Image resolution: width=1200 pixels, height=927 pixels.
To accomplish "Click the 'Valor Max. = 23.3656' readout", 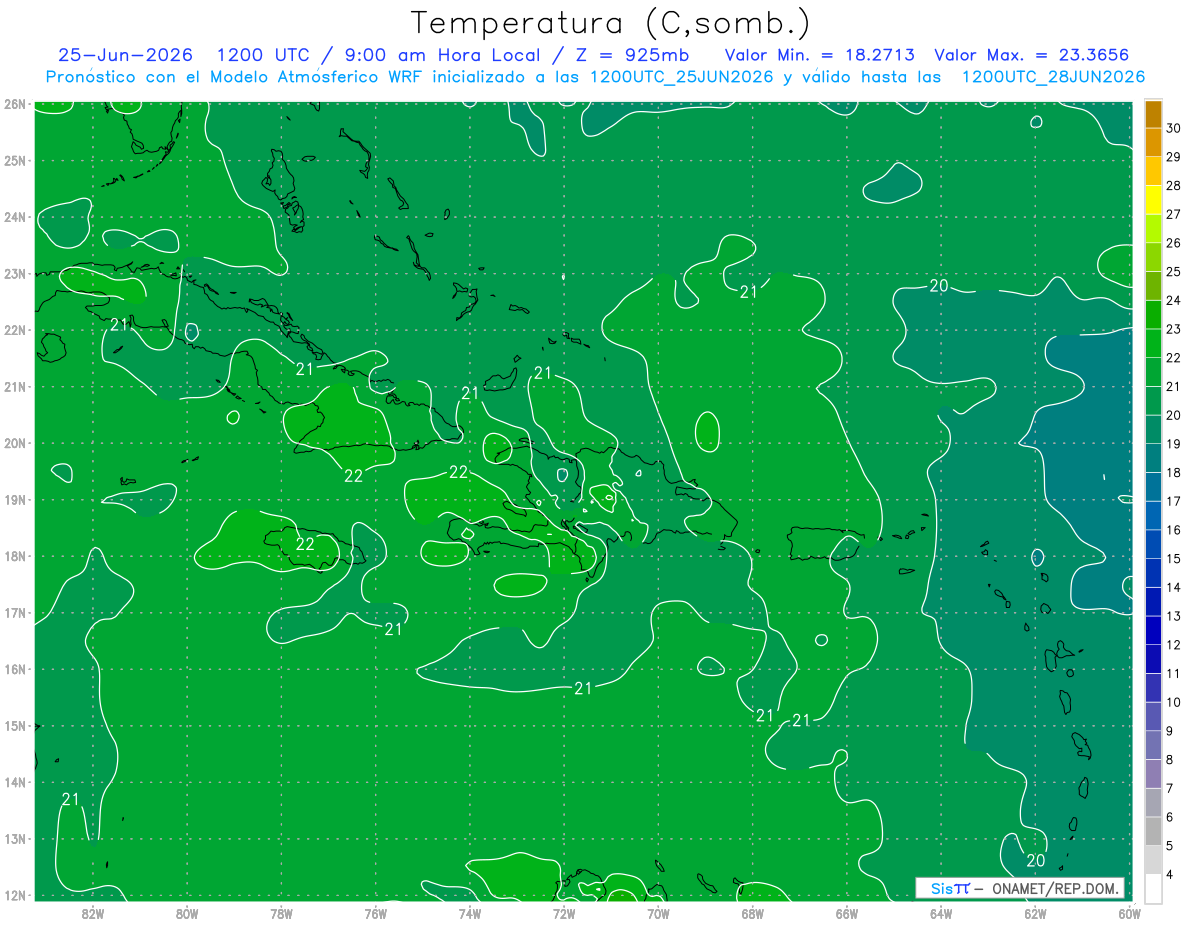I will 1034,55.
